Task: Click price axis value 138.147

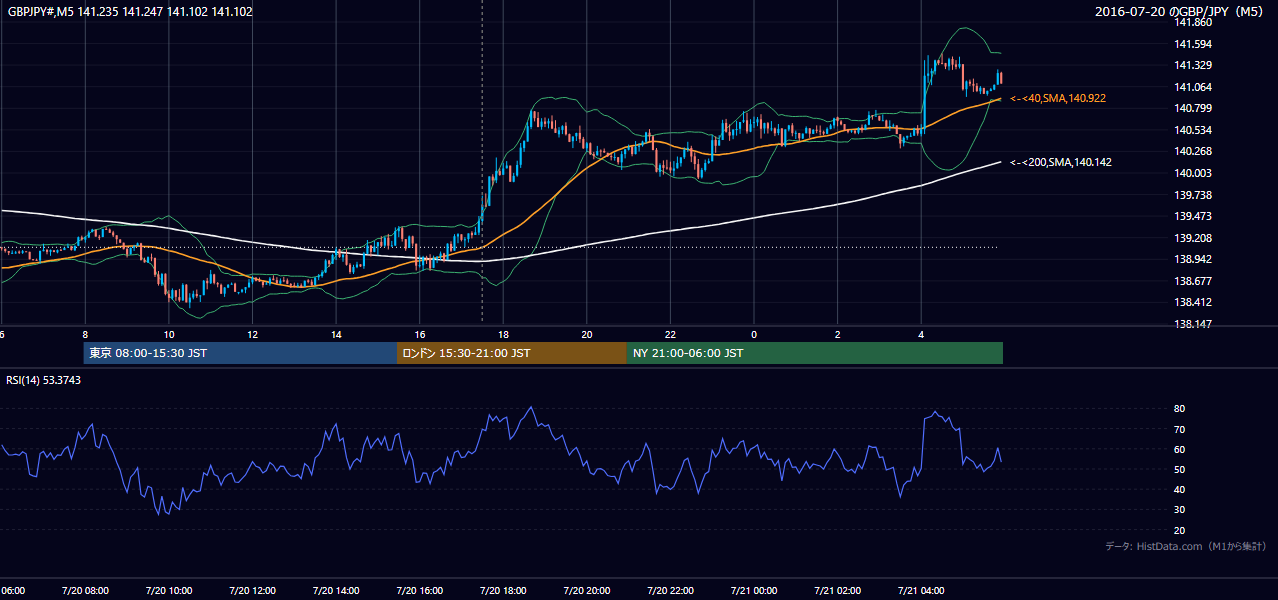Action: (x=1194, y=324)
